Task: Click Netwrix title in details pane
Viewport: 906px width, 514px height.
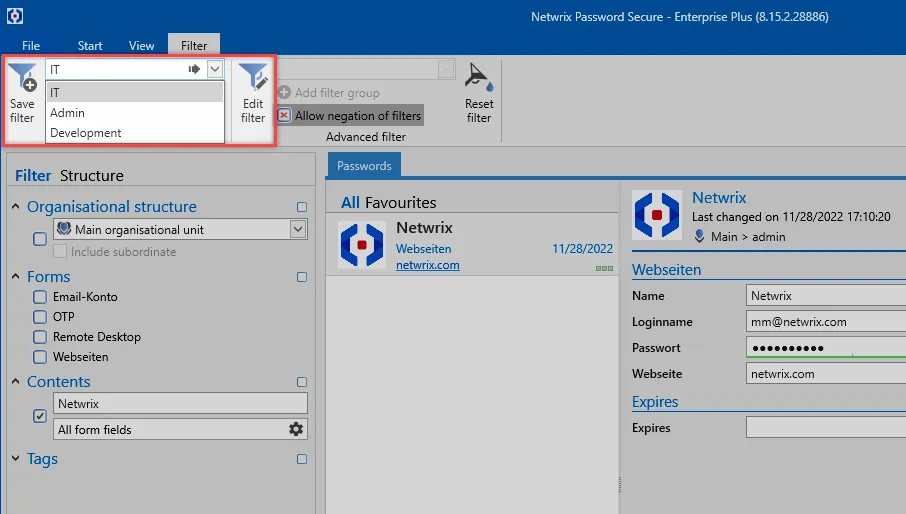Action: click(x=719, y=198)
